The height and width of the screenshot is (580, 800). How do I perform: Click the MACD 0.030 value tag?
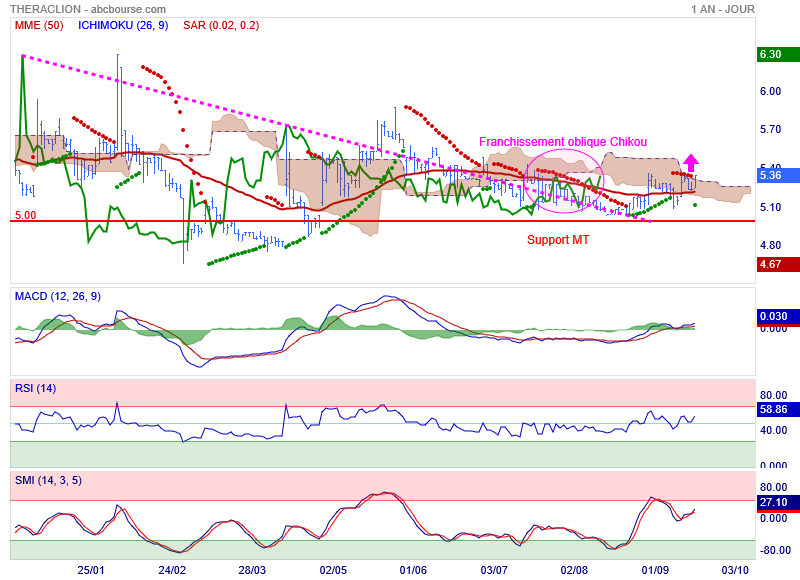click(778, 316)
